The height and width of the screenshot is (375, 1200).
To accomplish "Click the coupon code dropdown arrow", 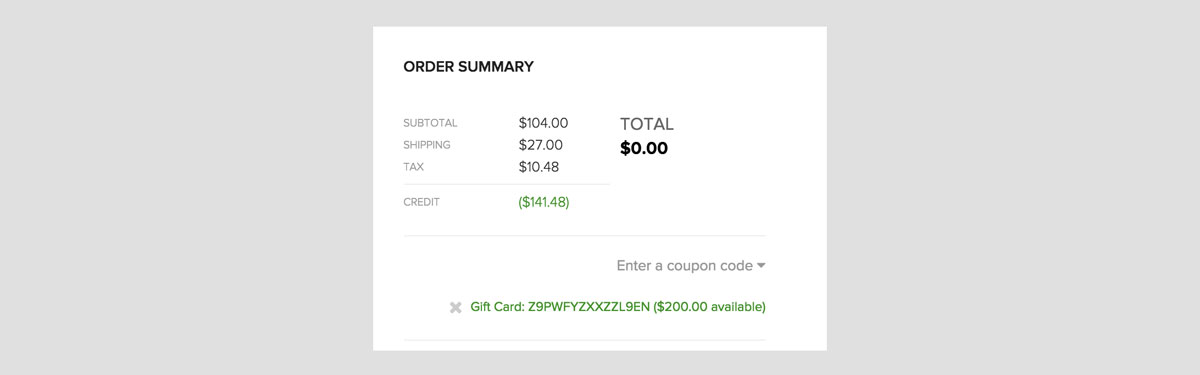I will [x=761, y=266].
